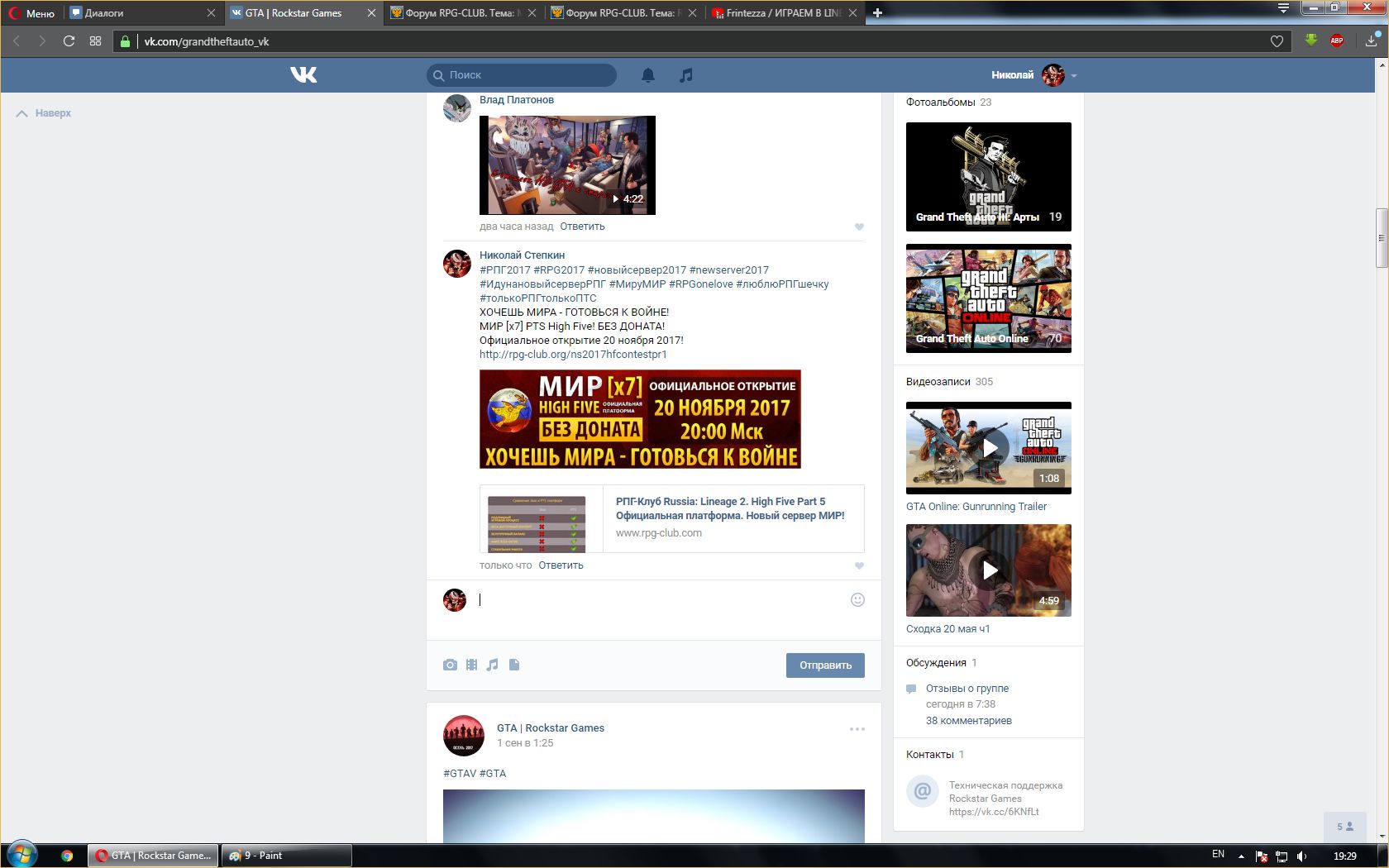Open Chrome from the taskbar
This screenshot has height=868, width=1389.
(67, 856)
